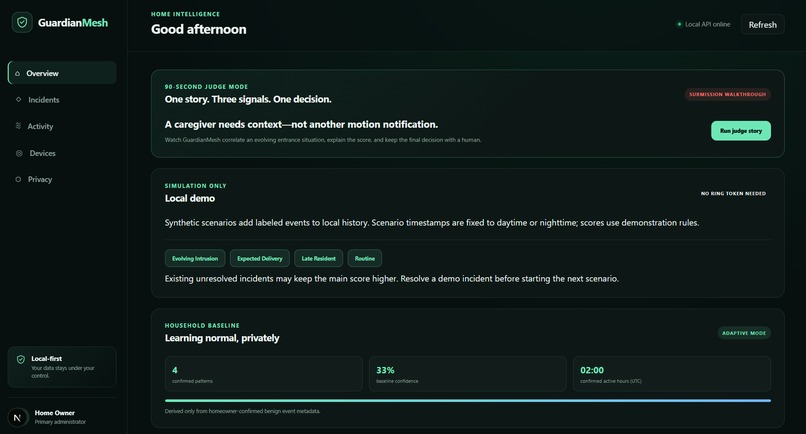Click the Home Intelligence label
The width and height of the screenshot is (806, 434).
coord(185,14)
